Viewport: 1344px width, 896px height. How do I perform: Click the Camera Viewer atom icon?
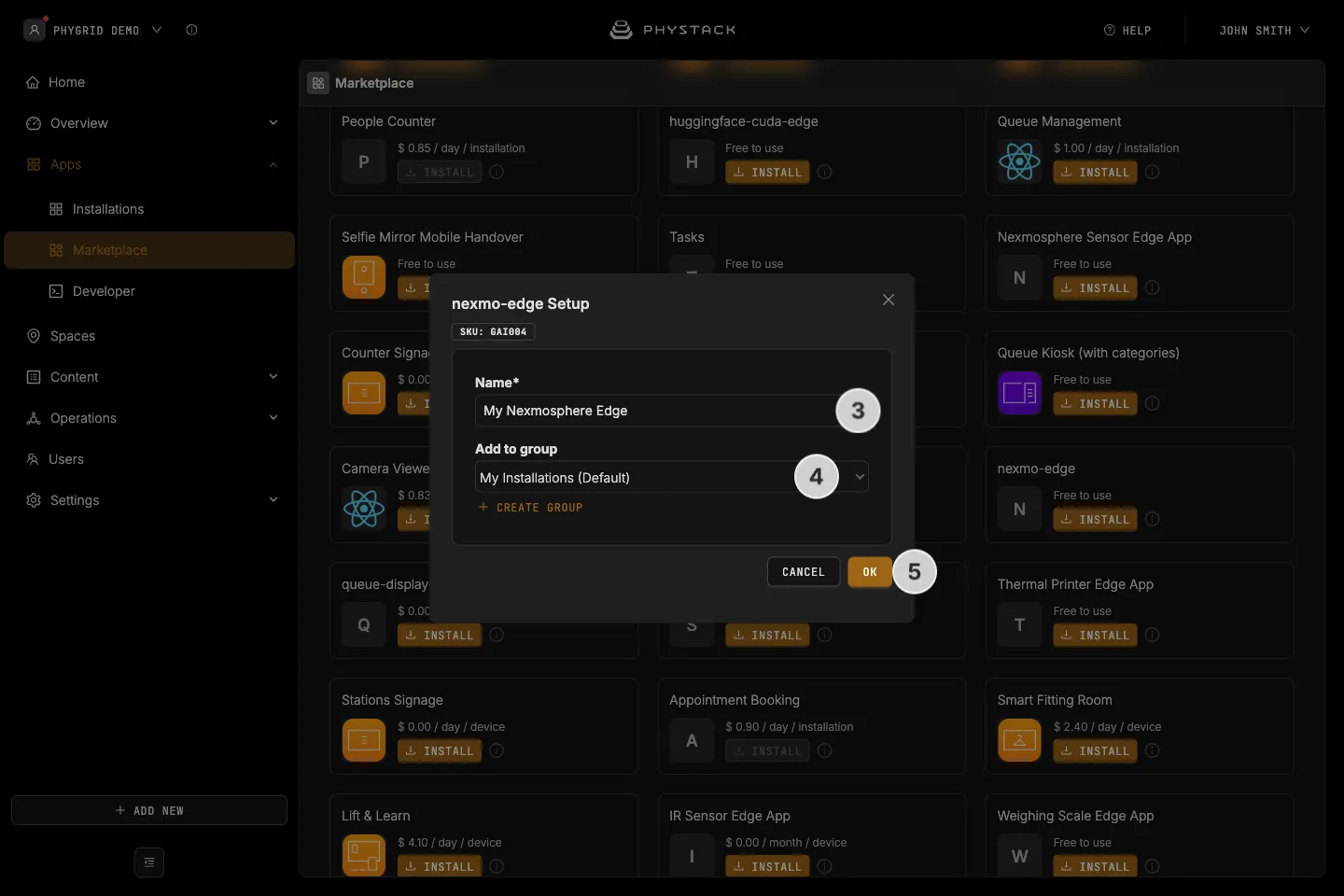364,509
